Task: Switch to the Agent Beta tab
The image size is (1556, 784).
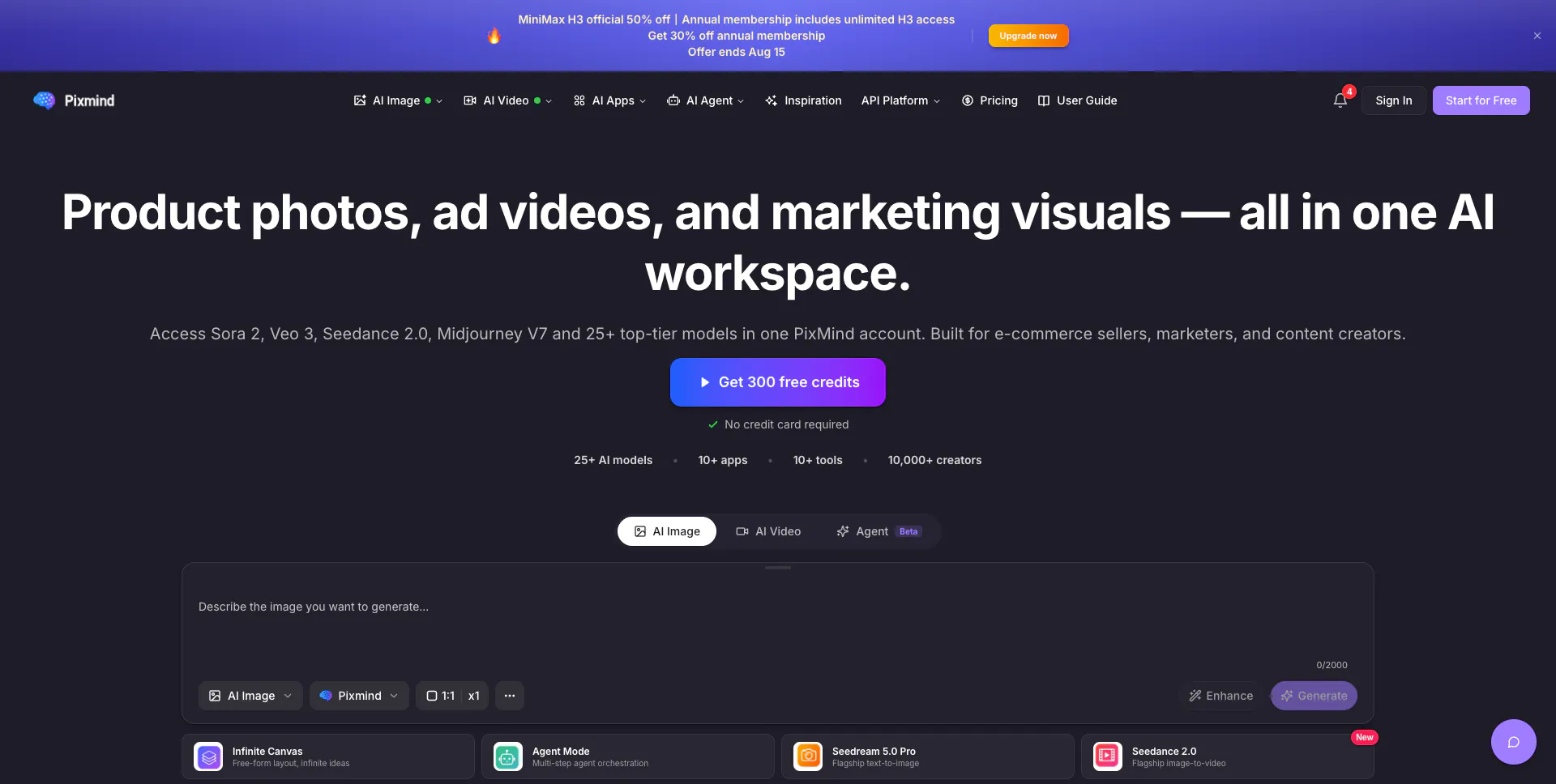Action: click(879, 531)
